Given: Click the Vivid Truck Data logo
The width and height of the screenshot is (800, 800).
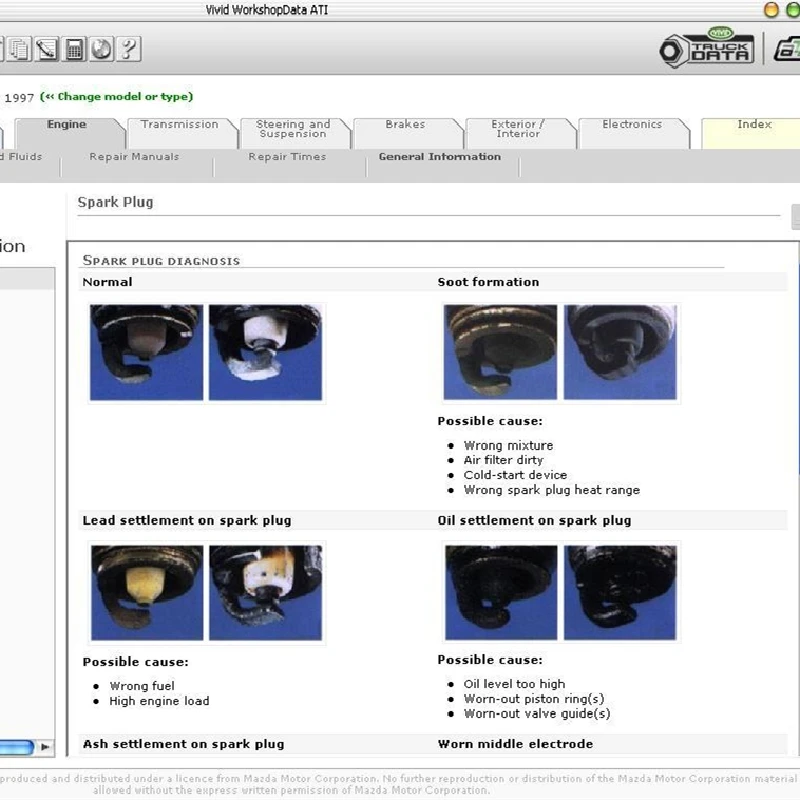Looking at the screenshot, I should pyautogui.click(x=707, y=47).
